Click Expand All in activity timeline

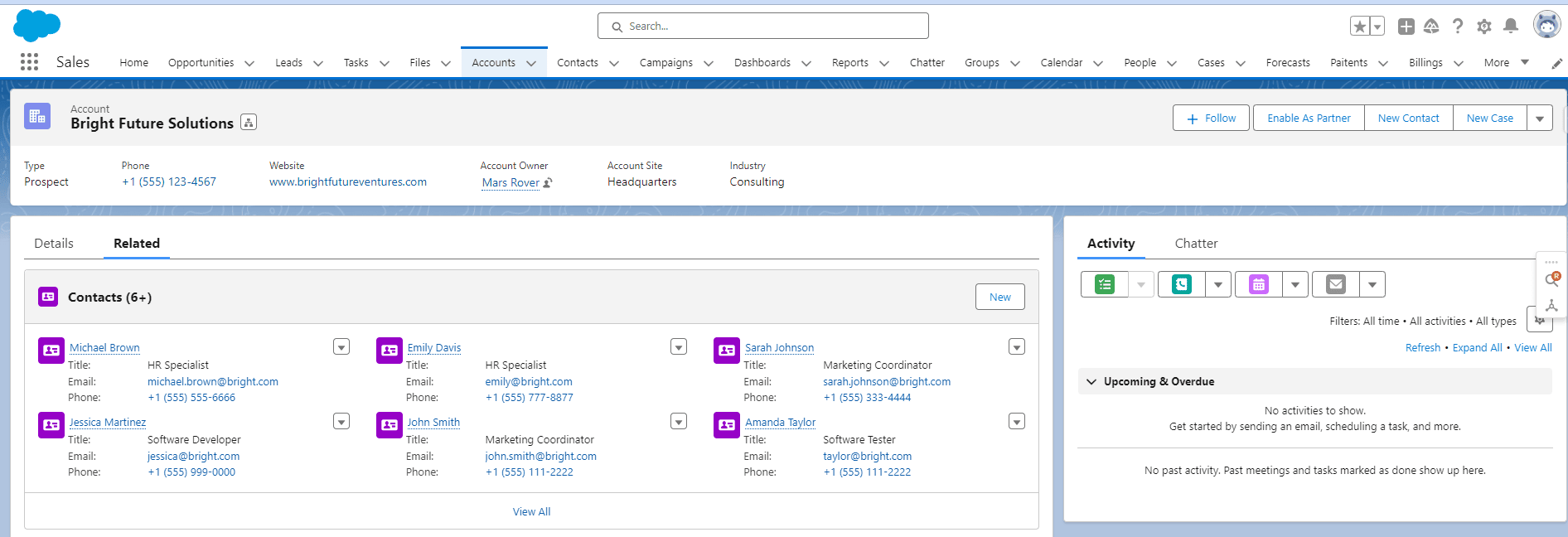1477,347
